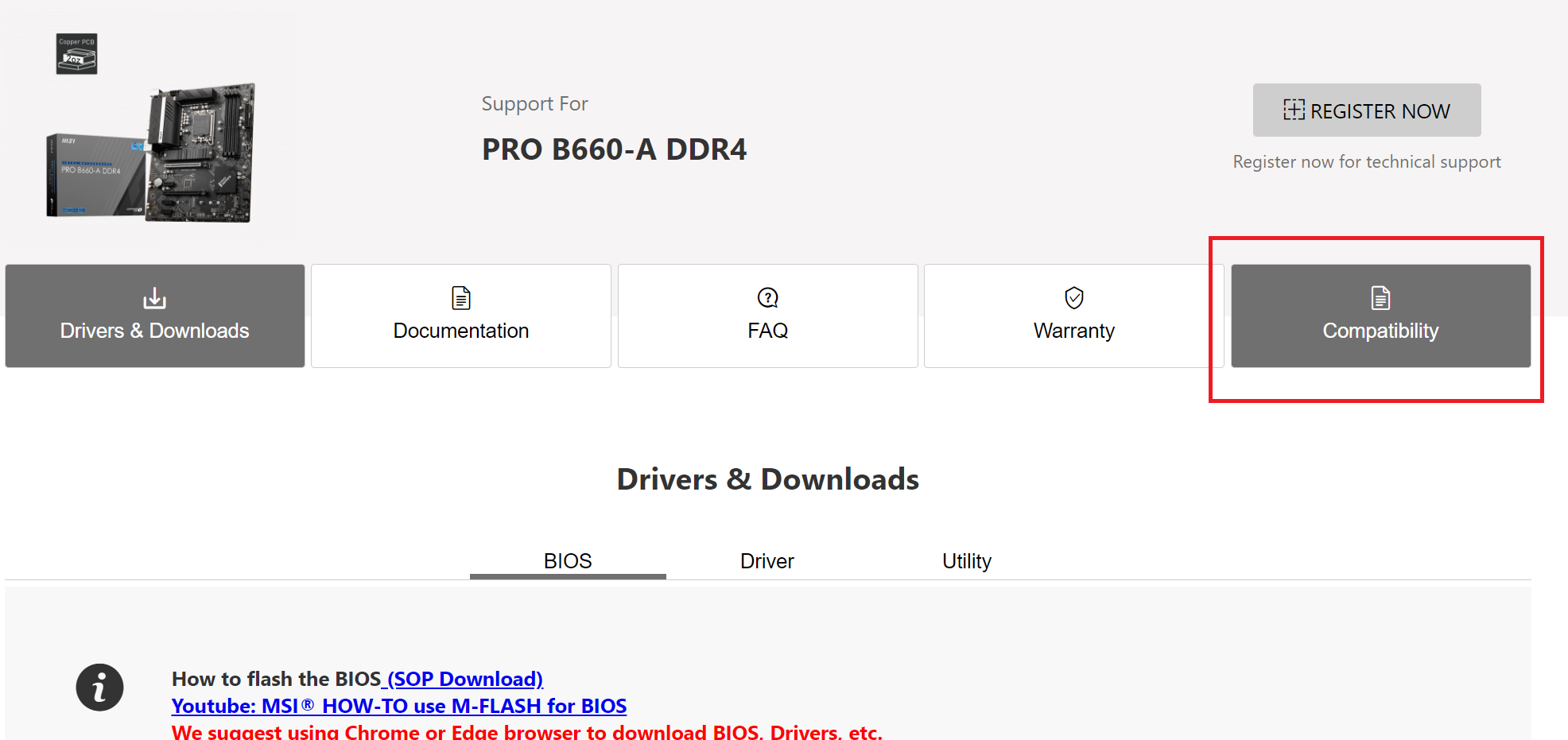Click the red Chrome or Edge browser suggestion text
Image resolution: width=1568 pixels, height=740 pixels.
(x=527, y=731)
